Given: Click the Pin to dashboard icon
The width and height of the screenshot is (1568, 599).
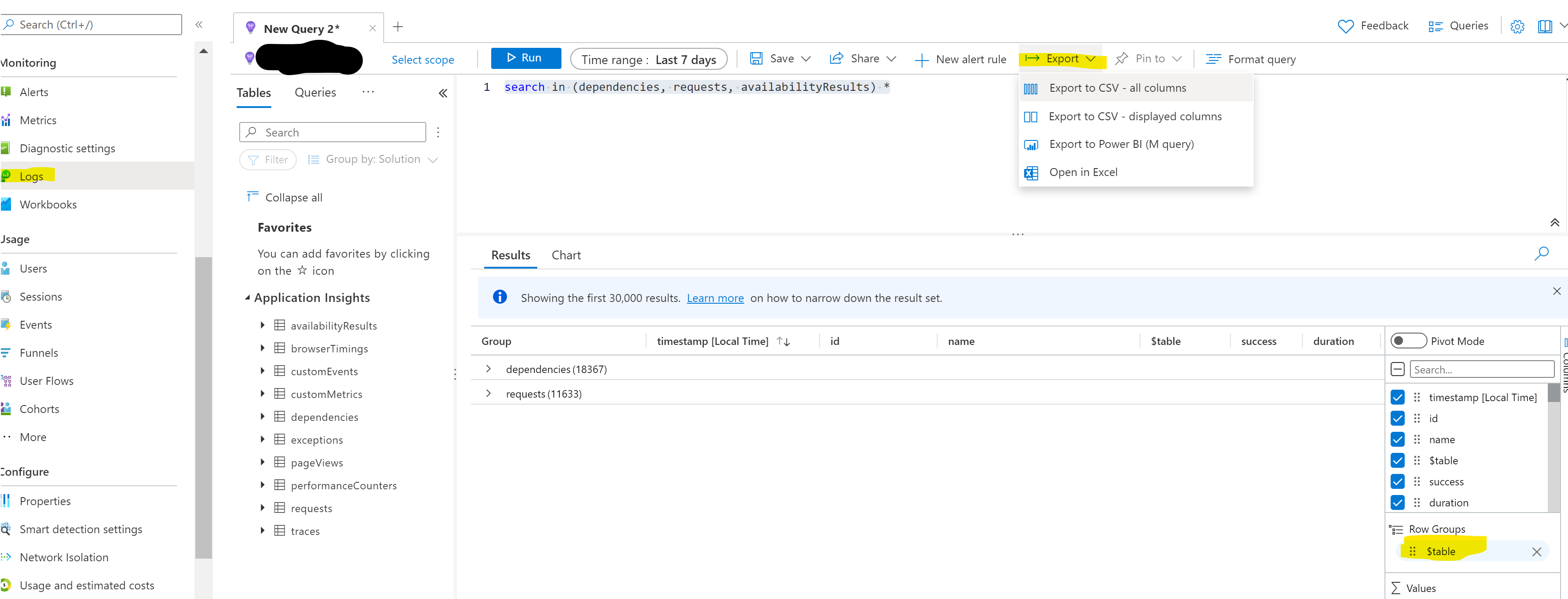Looking at the screenshot, I should click(1121, 59).
